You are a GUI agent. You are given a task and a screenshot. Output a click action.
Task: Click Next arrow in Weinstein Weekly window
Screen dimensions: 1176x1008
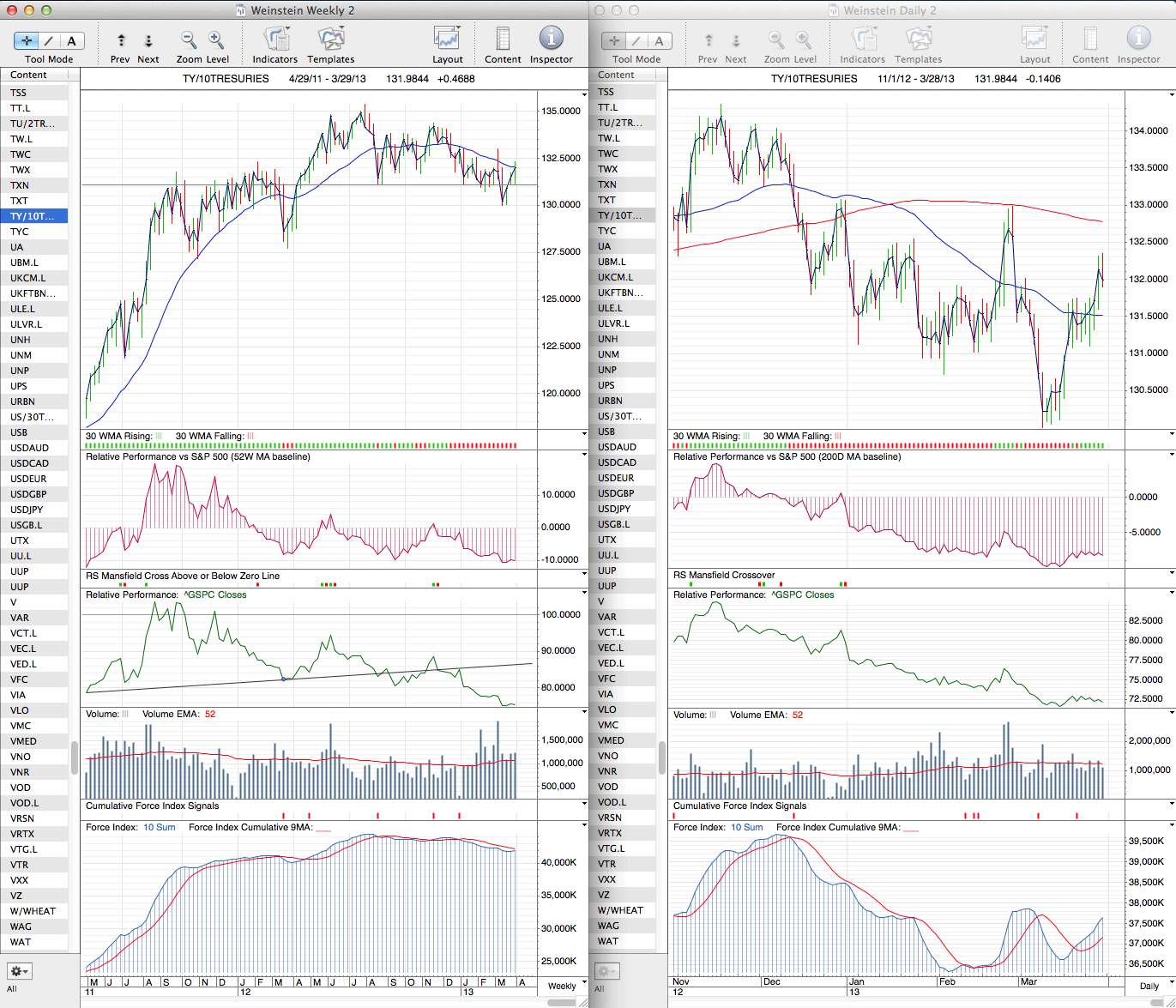click(x=148, y=41)
